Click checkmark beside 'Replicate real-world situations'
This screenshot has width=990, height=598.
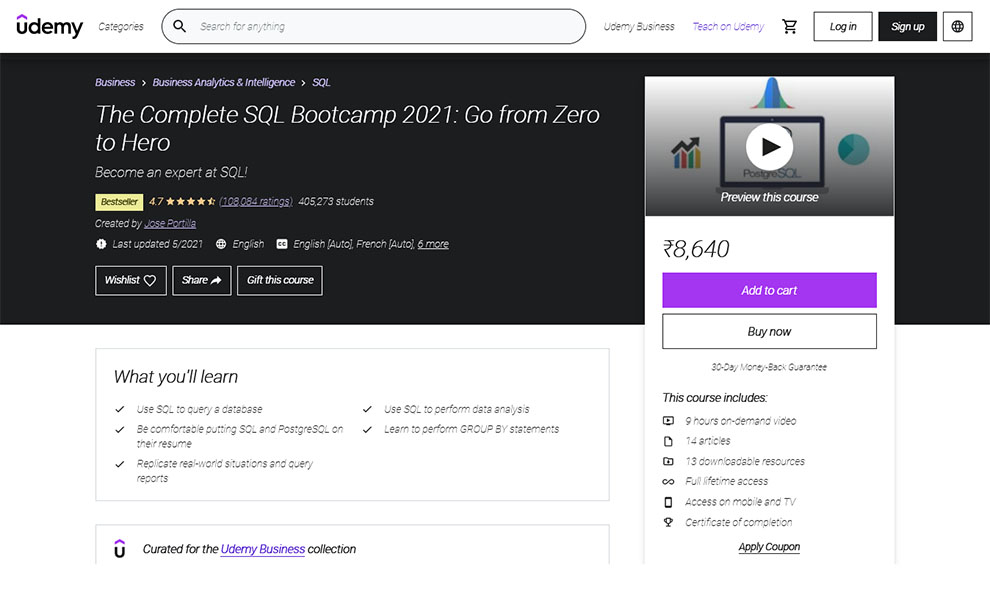point(120,464)
